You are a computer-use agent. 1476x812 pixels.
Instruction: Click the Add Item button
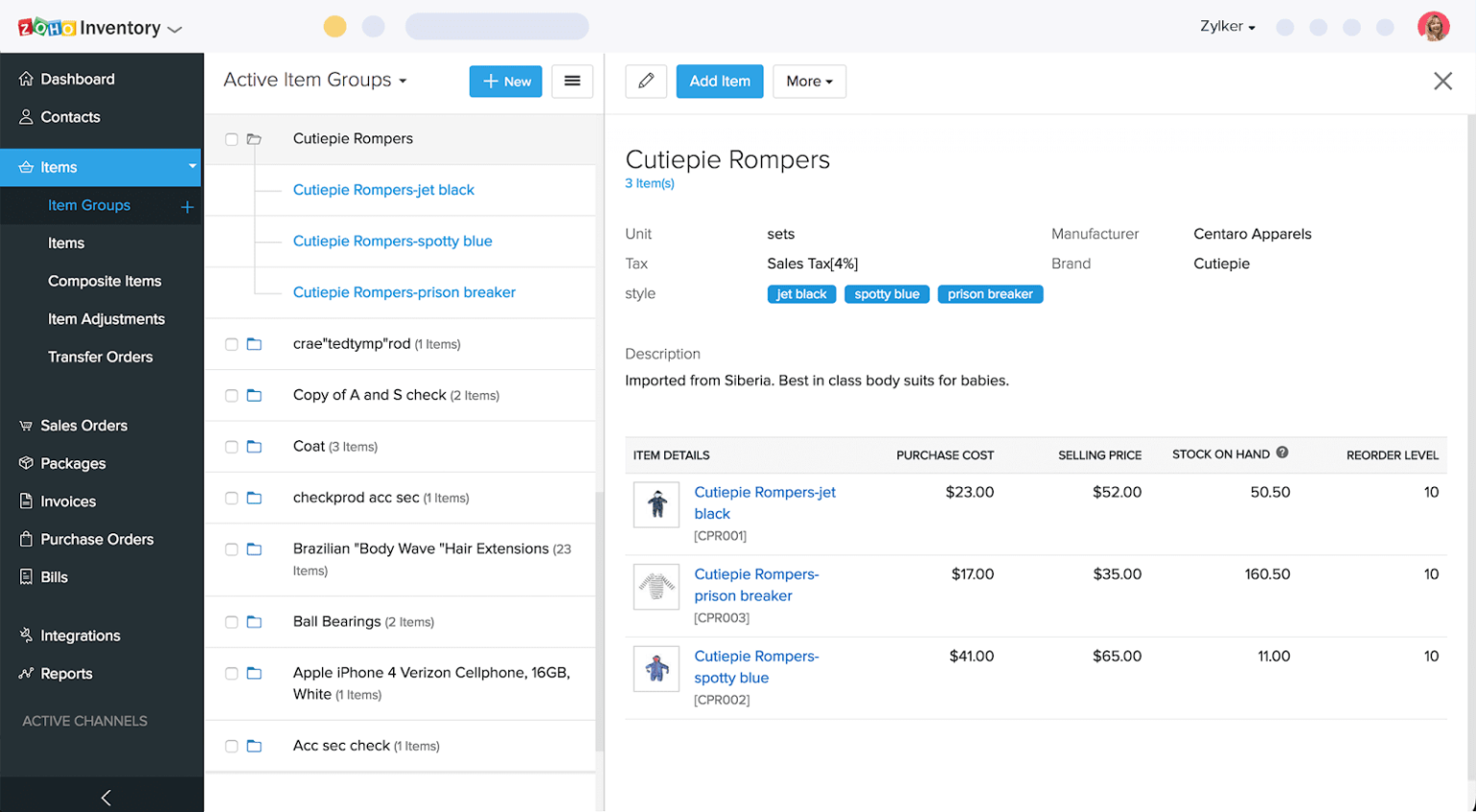pyautogui.click(x=720, y=81)
